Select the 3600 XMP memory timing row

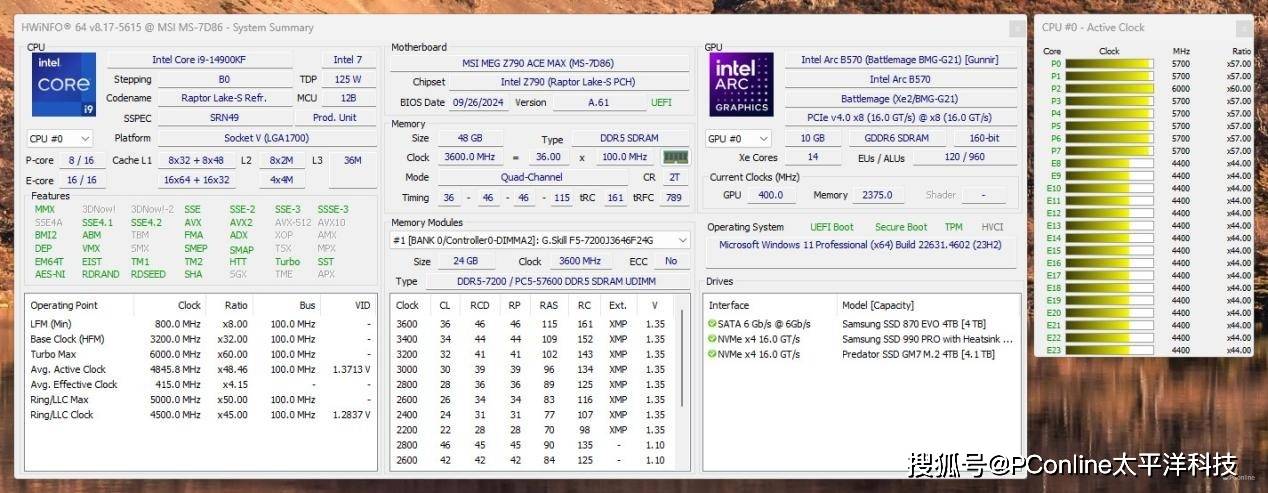tap(530, 324)
